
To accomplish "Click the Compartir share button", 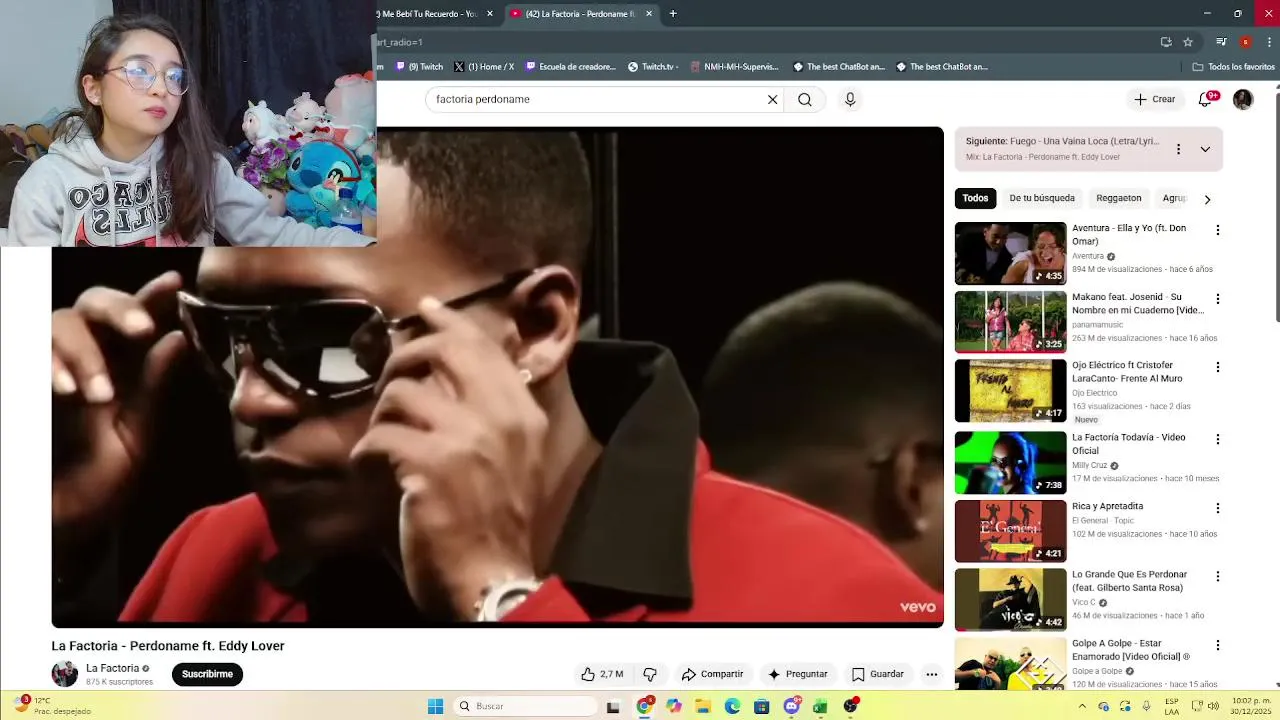I will coord(712,674).
